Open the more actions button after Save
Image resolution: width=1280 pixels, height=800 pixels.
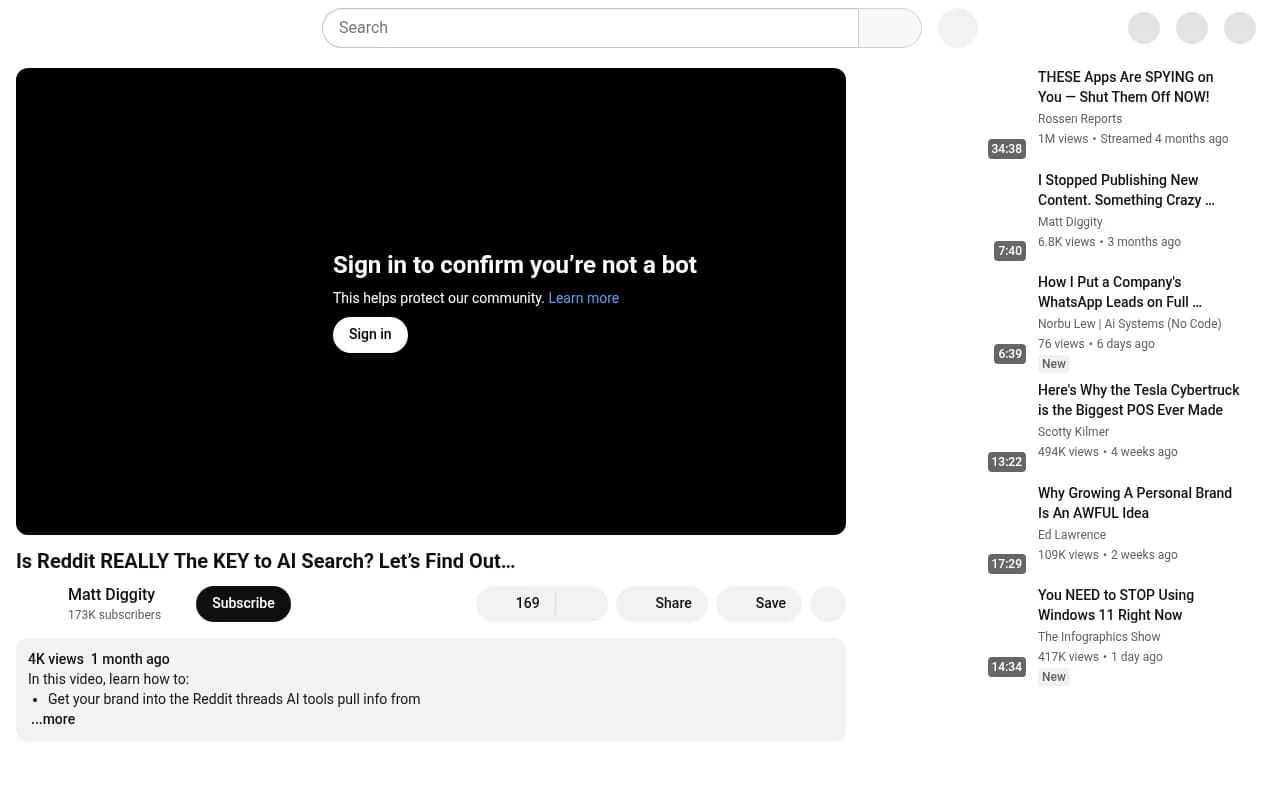point(828,604)
